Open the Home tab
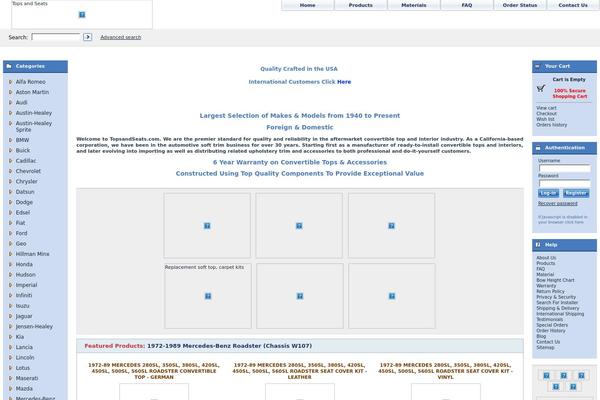Screen dimensions: 600x400 point(307,5)
